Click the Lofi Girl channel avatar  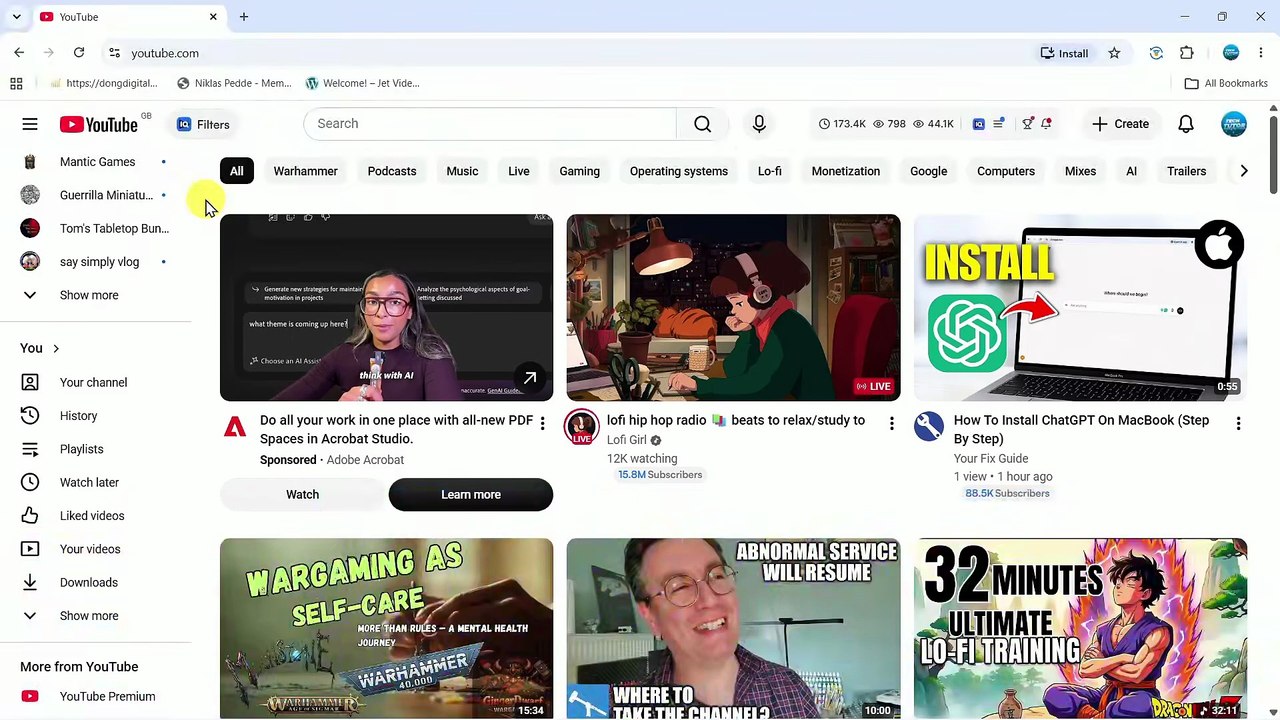(x=582, y=427)
